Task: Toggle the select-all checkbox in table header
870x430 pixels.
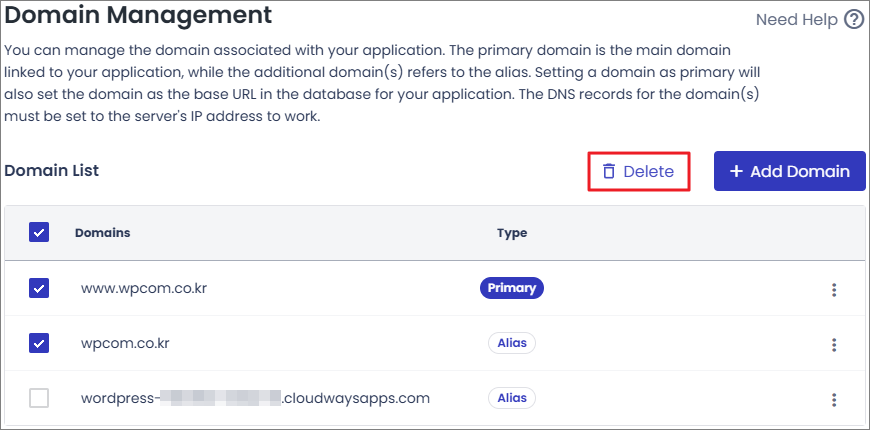Action: [x=39, y=233]
